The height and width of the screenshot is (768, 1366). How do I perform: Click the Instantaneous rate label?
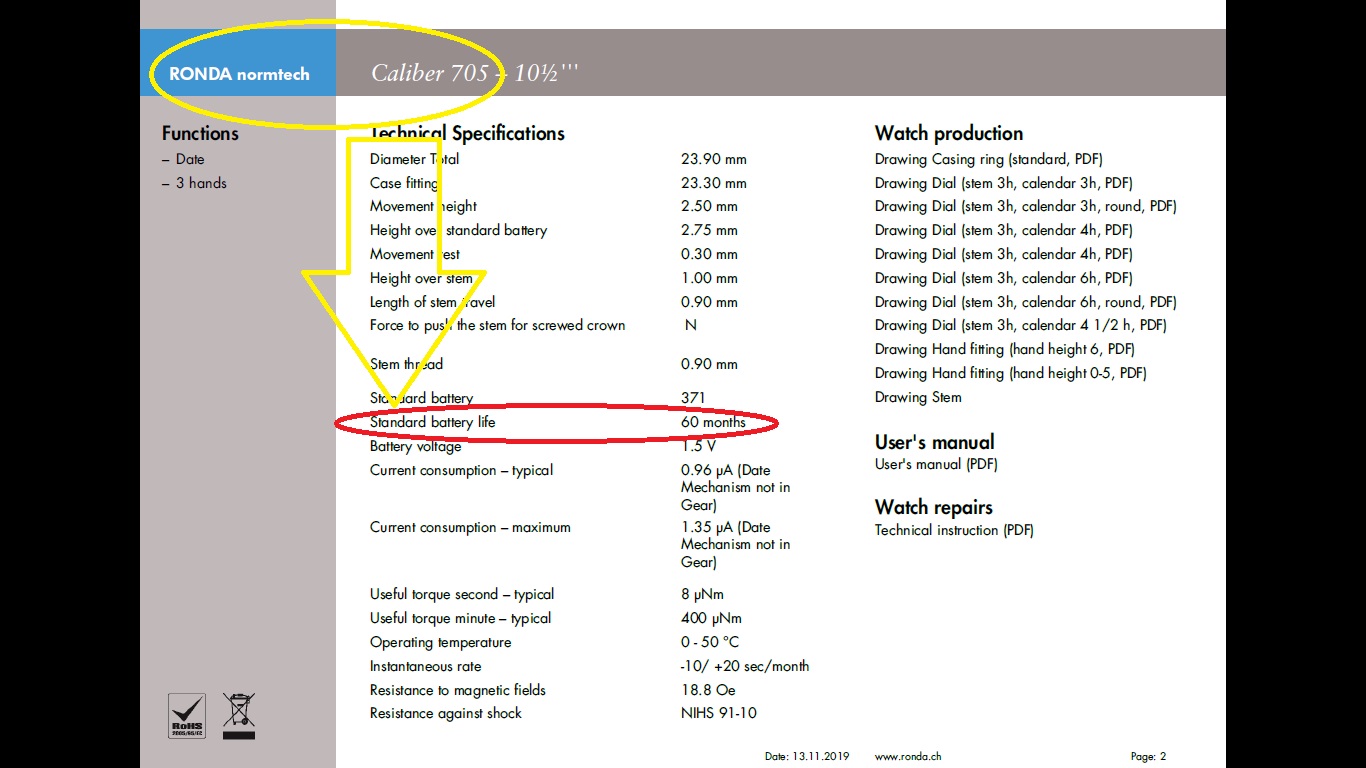coord(425,666)
